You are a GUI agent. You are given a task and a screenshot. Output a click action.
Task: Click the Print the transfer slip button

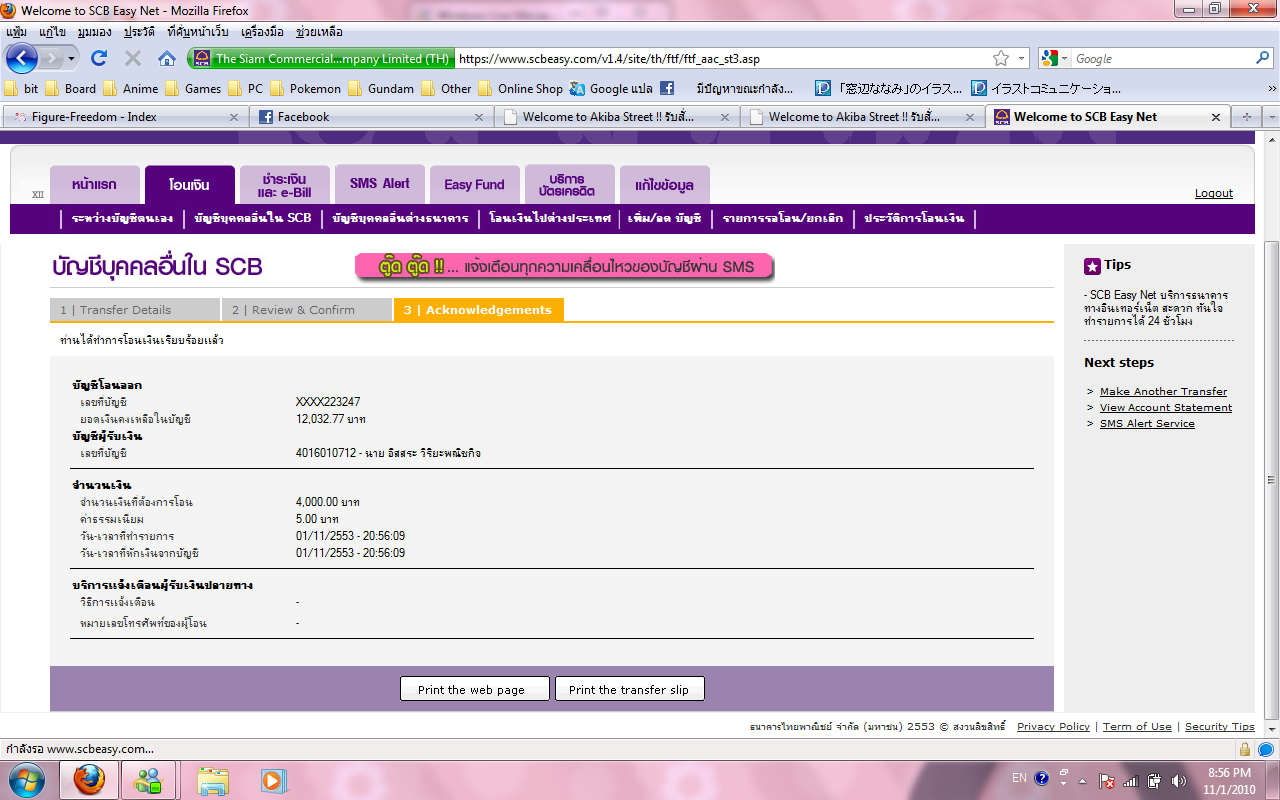tap(629, 689)
